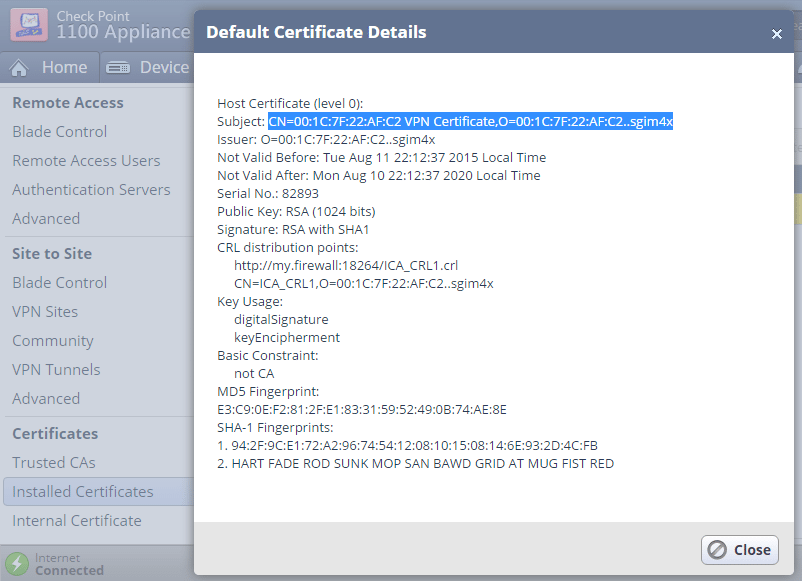
Task: Click the Device tab icon
Action: tap(118, 67)
